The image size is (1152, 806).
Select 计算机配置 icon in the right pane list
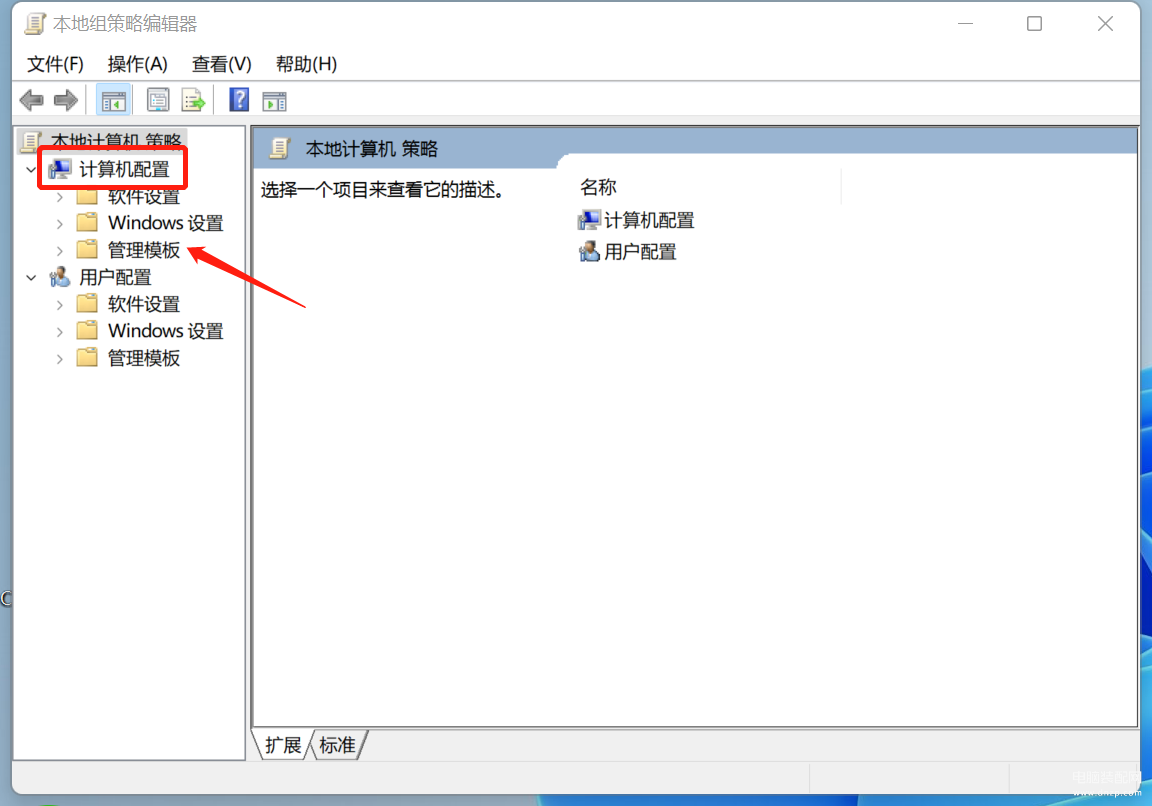588,220
